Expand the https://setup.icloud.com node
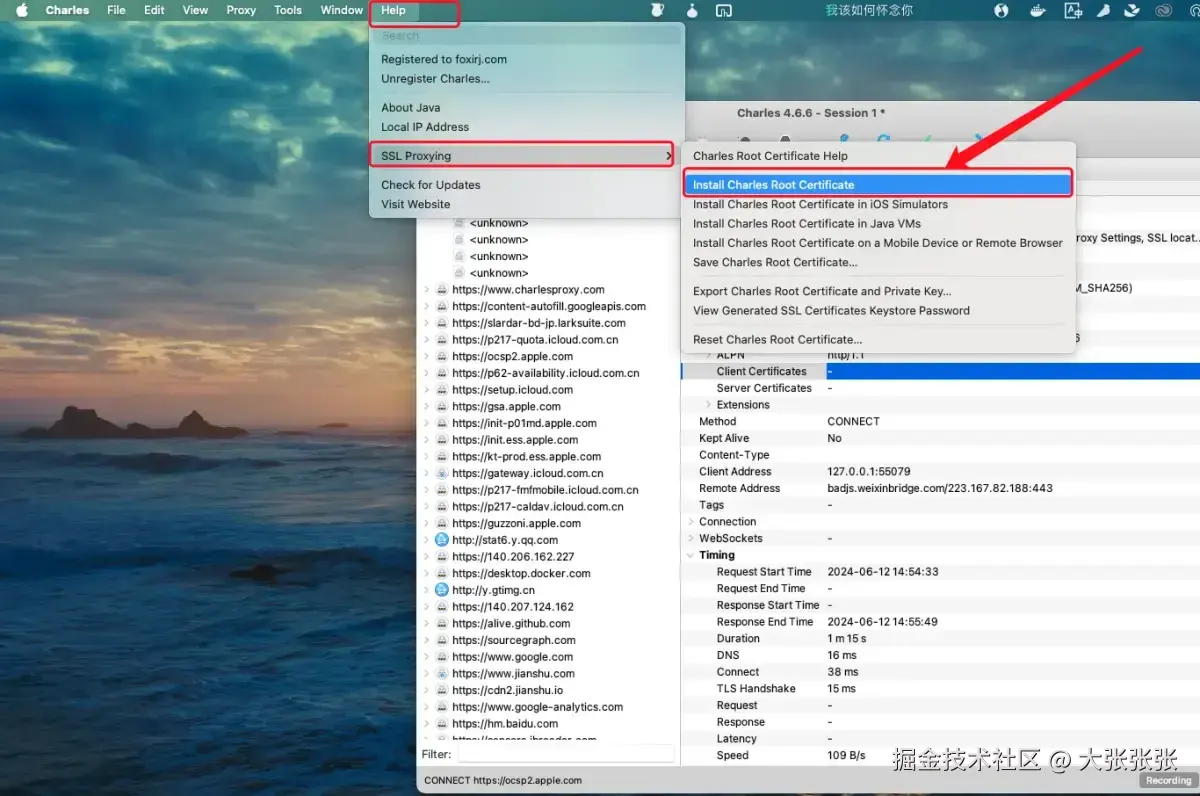This screenshot has width=1200, height=796. (427, 390)
